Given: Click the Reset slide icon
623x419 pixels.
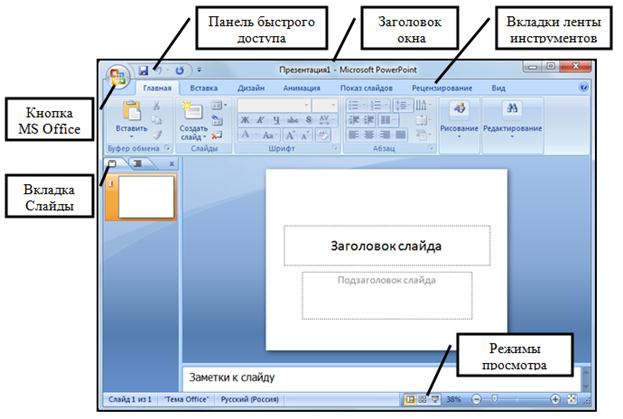Looking at the screenshot, I should point(217,120).
